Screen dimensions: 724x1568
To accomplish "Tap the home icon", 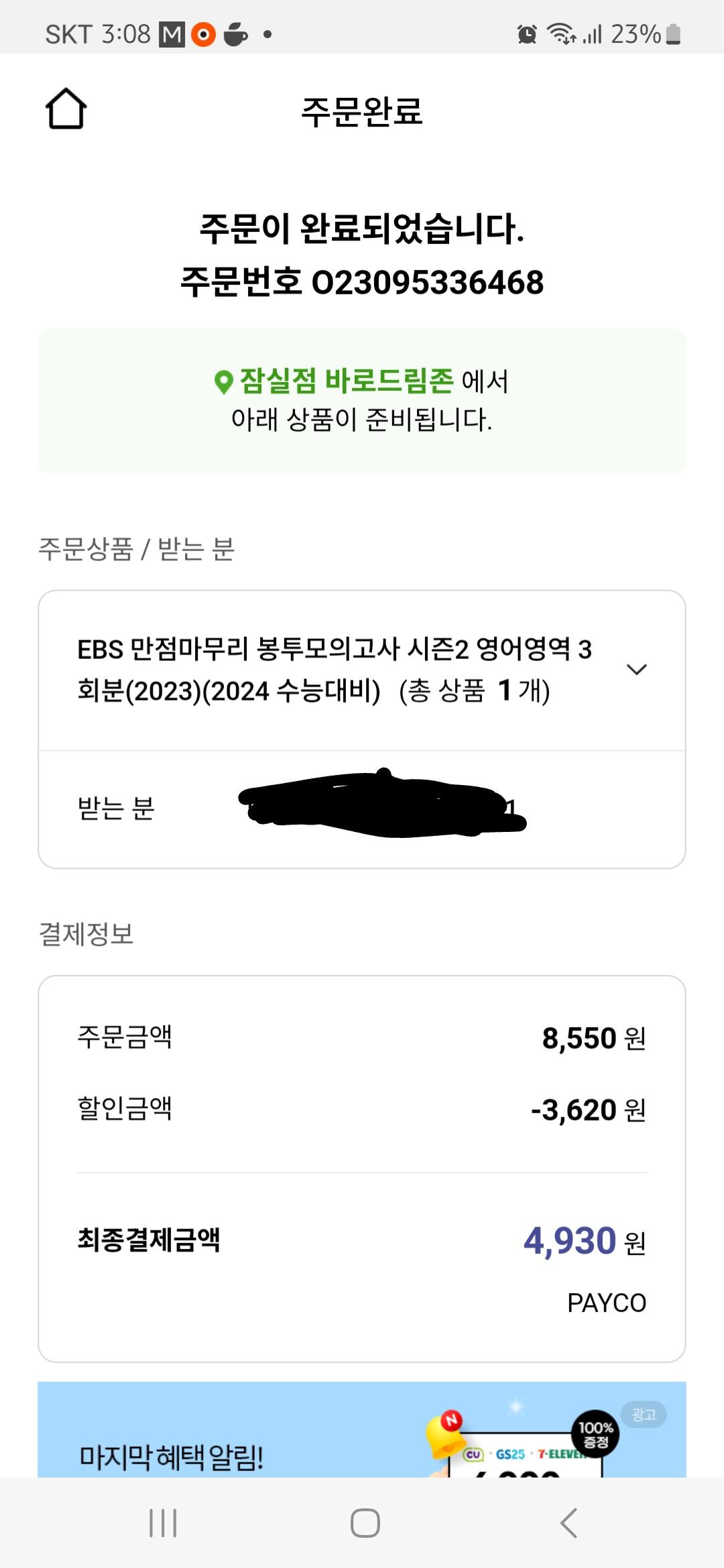I will coord(66,109).
